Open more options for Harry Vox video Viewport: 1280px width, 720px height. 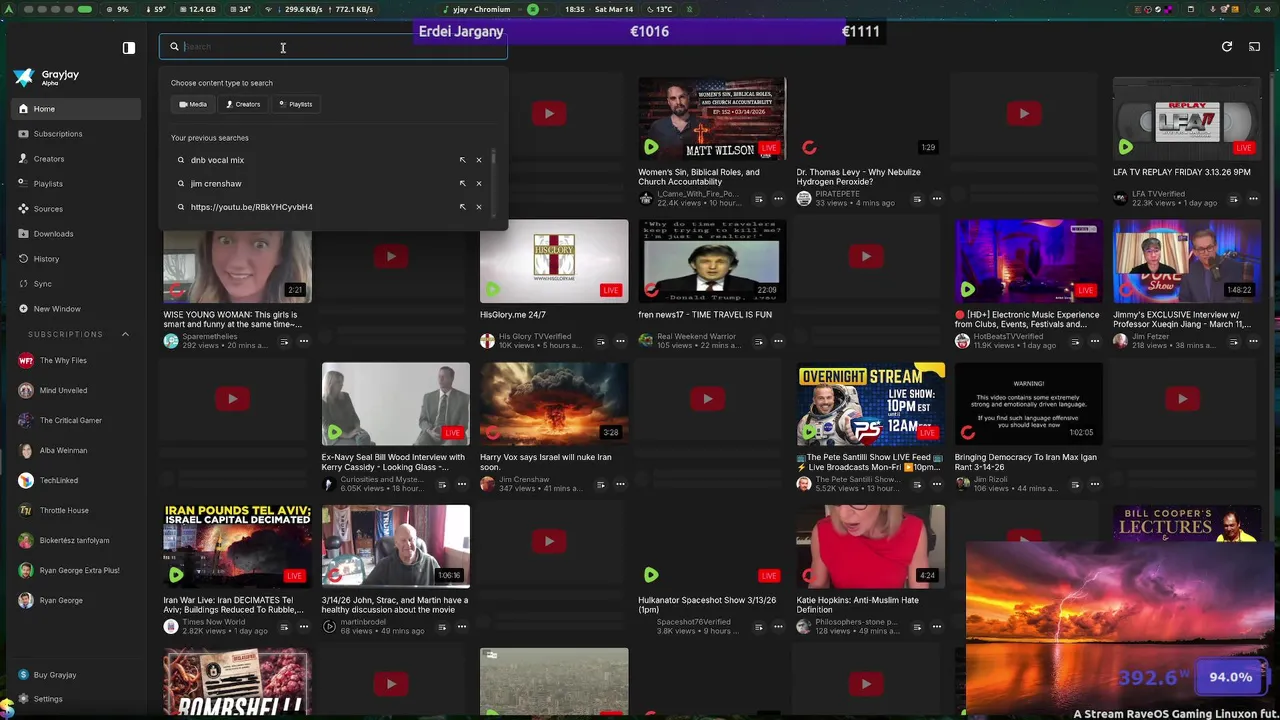[620, 484]
